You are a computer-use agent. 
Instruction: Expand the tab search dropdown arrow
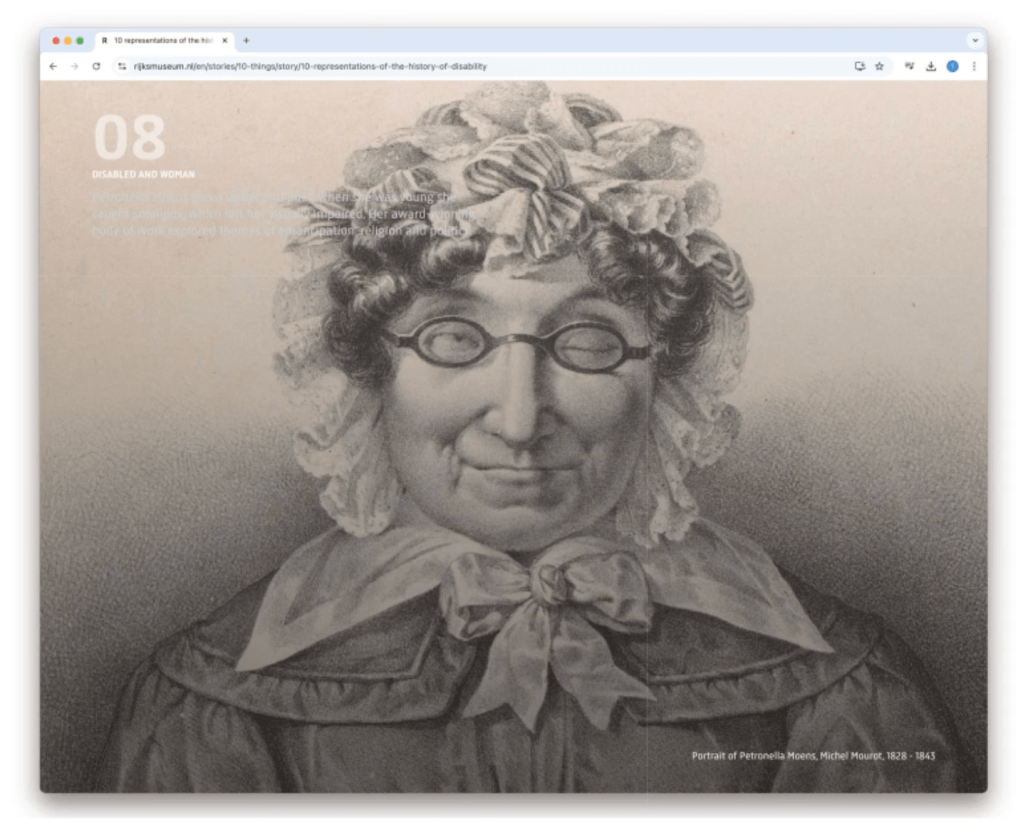tap(974, 41)
